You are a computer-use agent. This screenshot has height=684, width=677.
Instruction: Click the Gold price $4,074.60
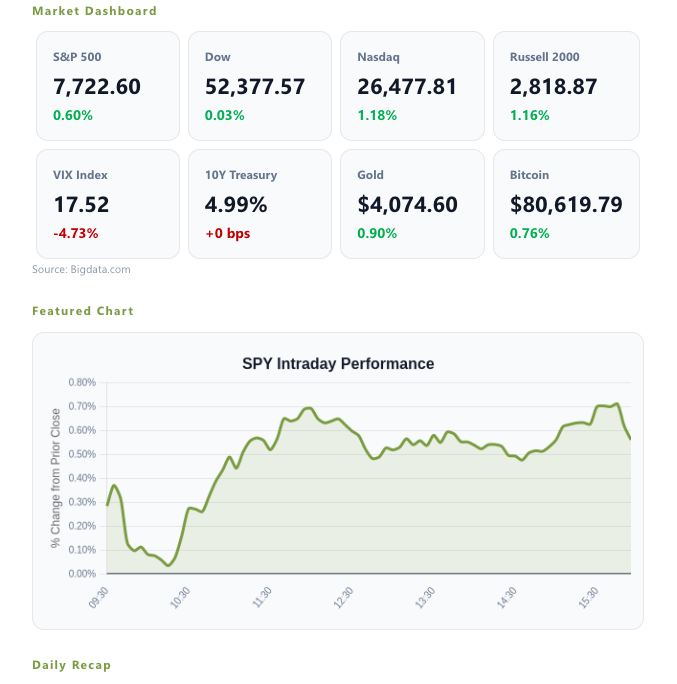407,205
